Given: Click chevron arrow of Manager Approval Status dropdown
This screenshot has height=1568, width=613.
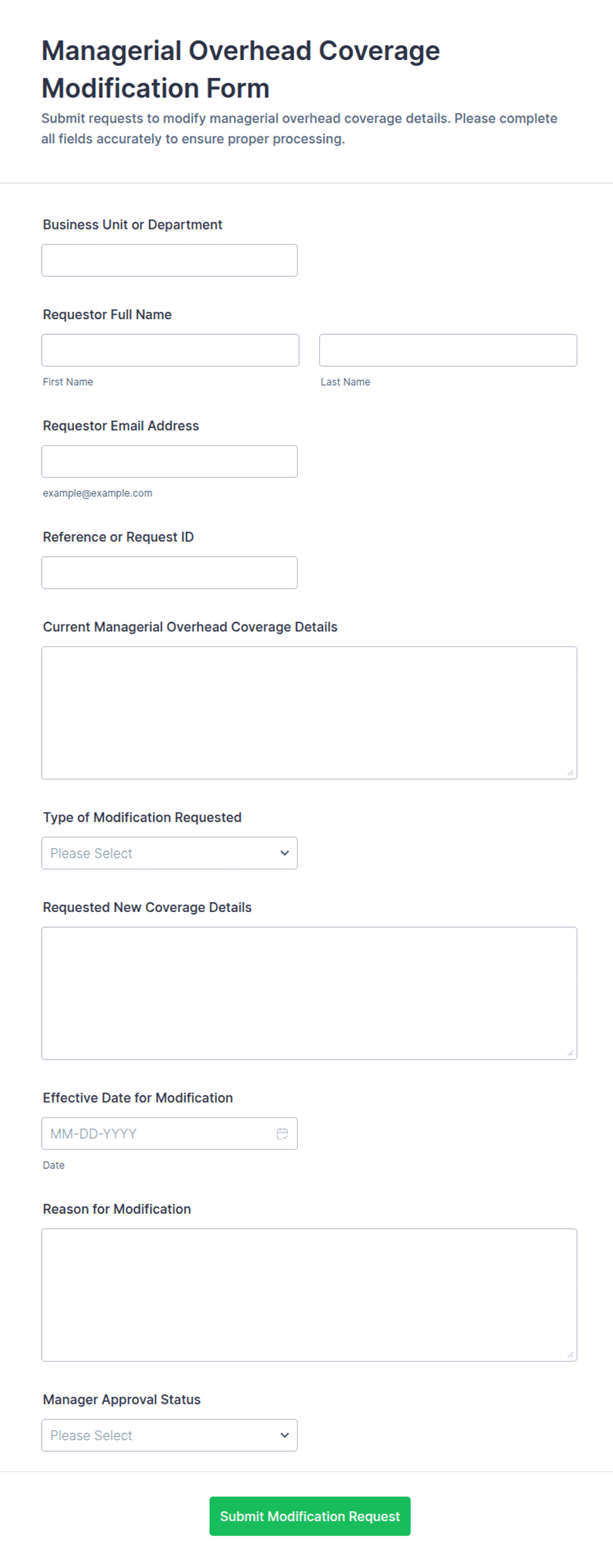Looking at the screenshot, I should click(284, 1435).
